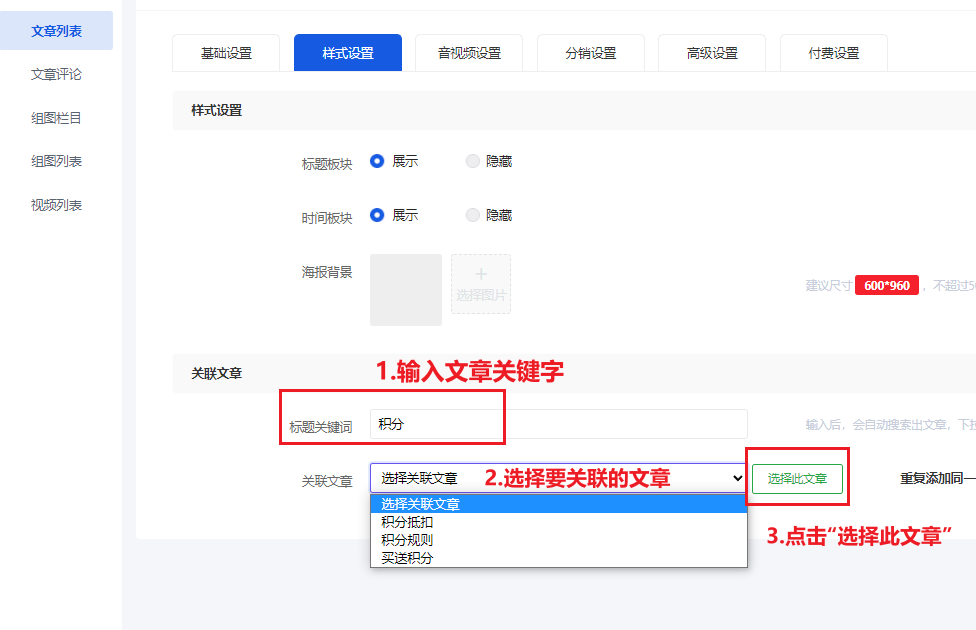976x630 pixels.
Task: Open the 音视频设置 tab
Action: point(468,52)
